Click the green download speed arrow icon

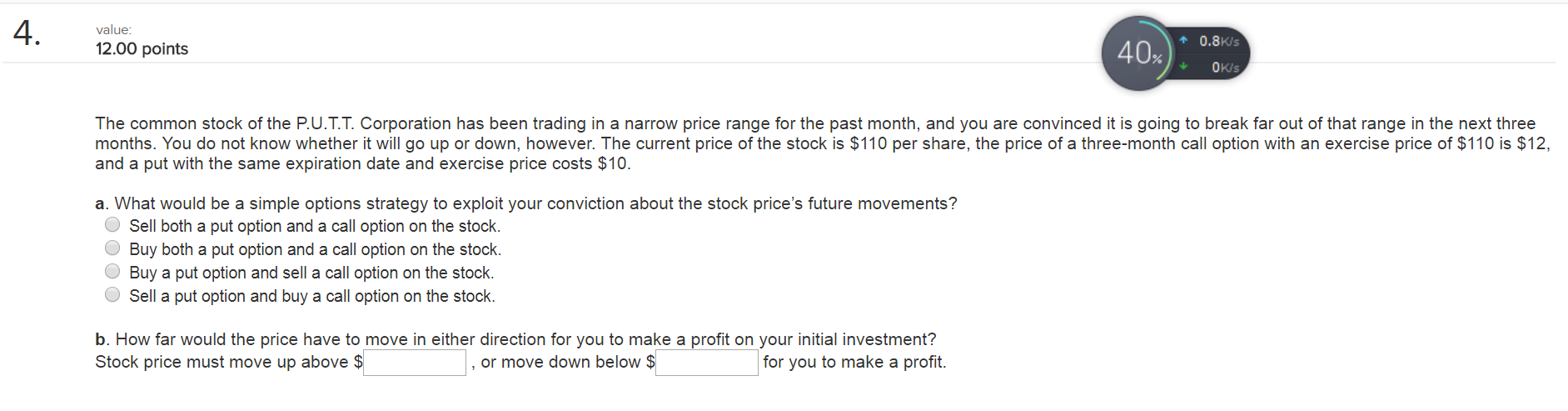coord(1183,67)
